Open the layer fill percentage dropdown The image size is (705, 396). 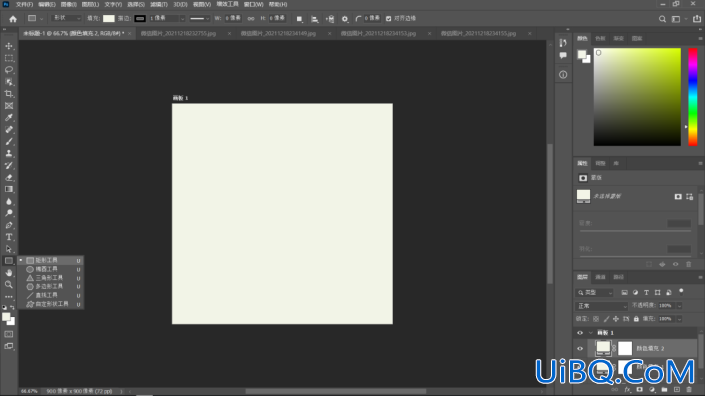click(x=679, y=319)
